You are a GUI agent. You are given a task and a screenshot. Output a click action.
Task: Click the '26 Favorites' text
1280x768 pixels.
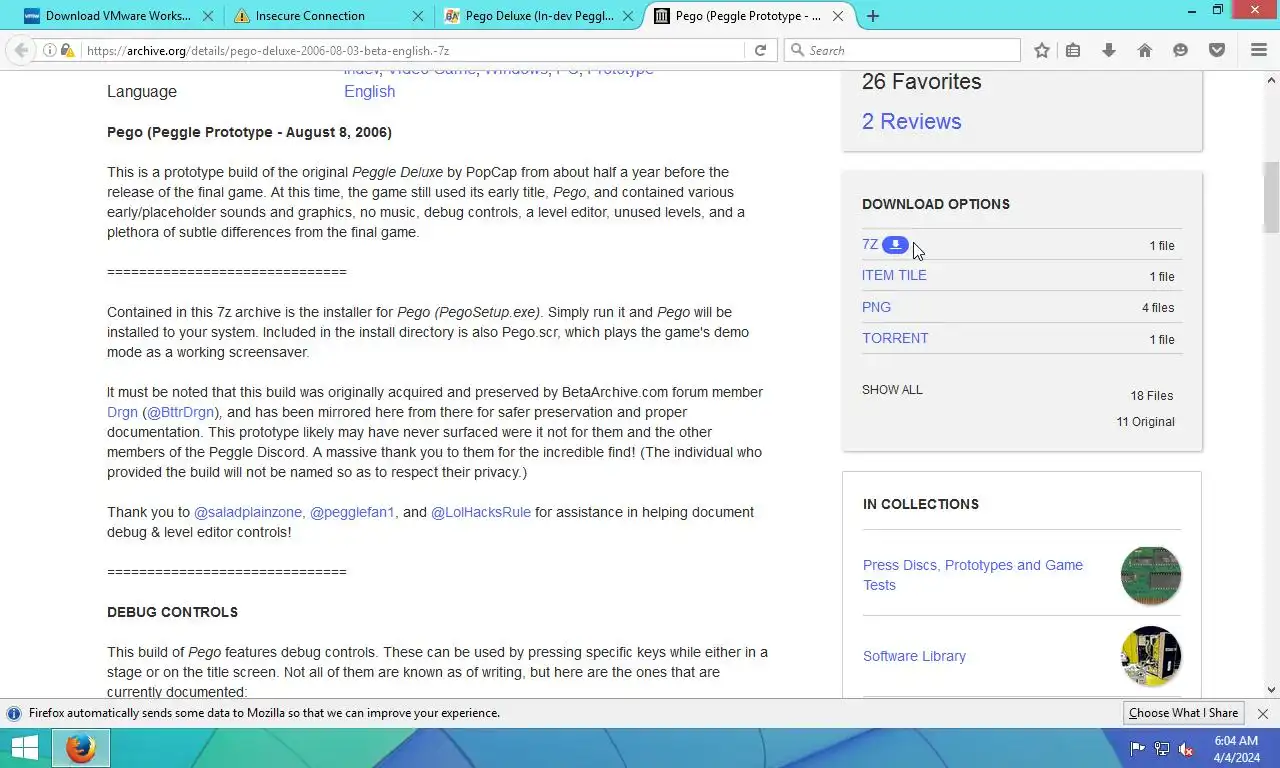(921, 82)
